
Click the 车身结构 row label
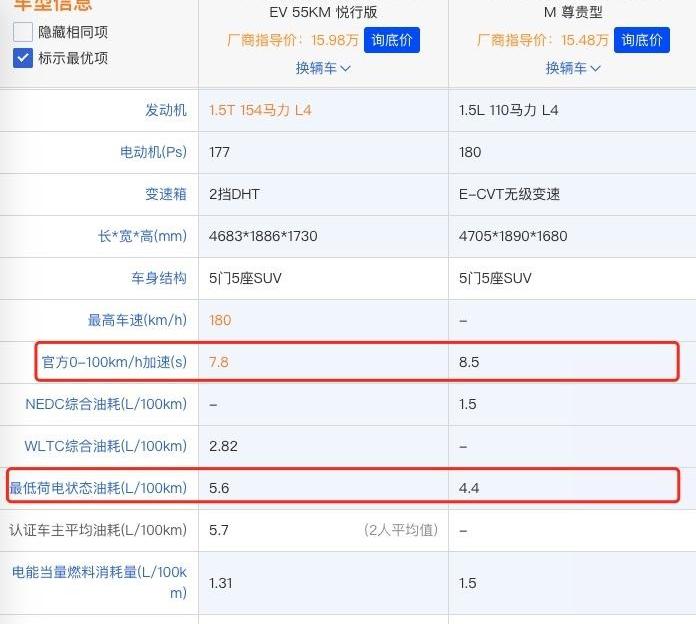click(158, 278)
